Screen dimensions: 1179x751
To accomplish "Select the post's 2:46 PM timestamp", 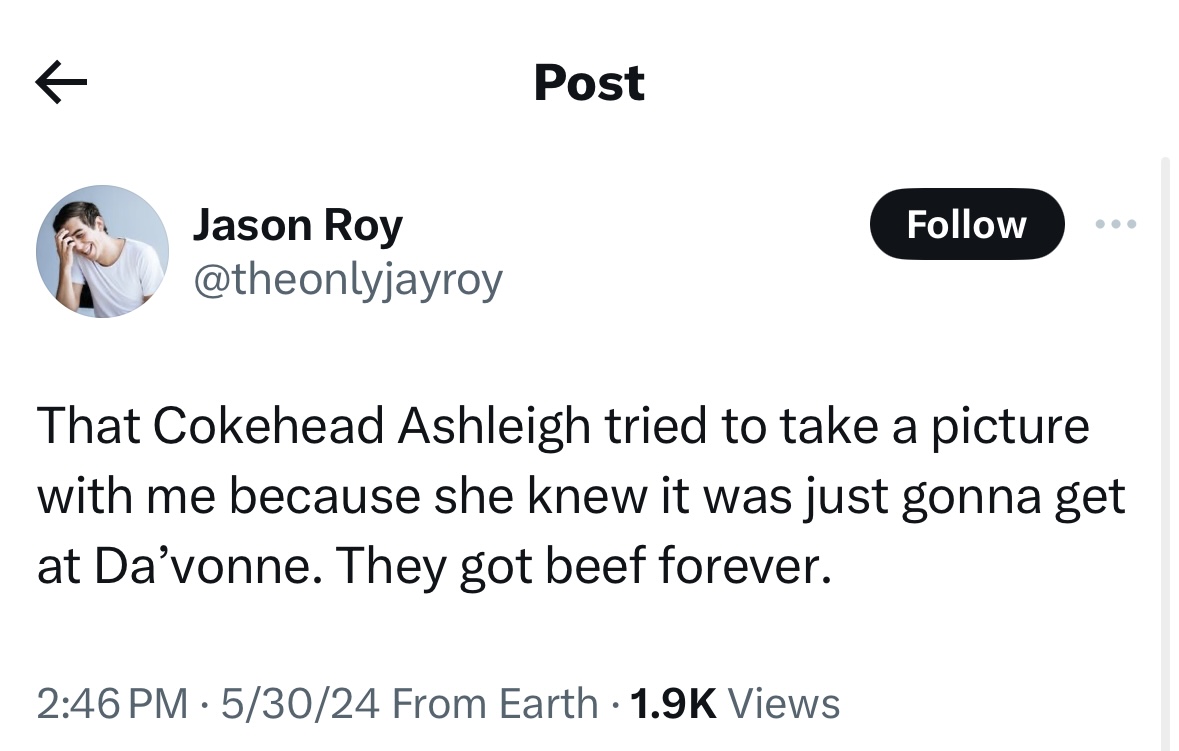I will coord(113,704).
